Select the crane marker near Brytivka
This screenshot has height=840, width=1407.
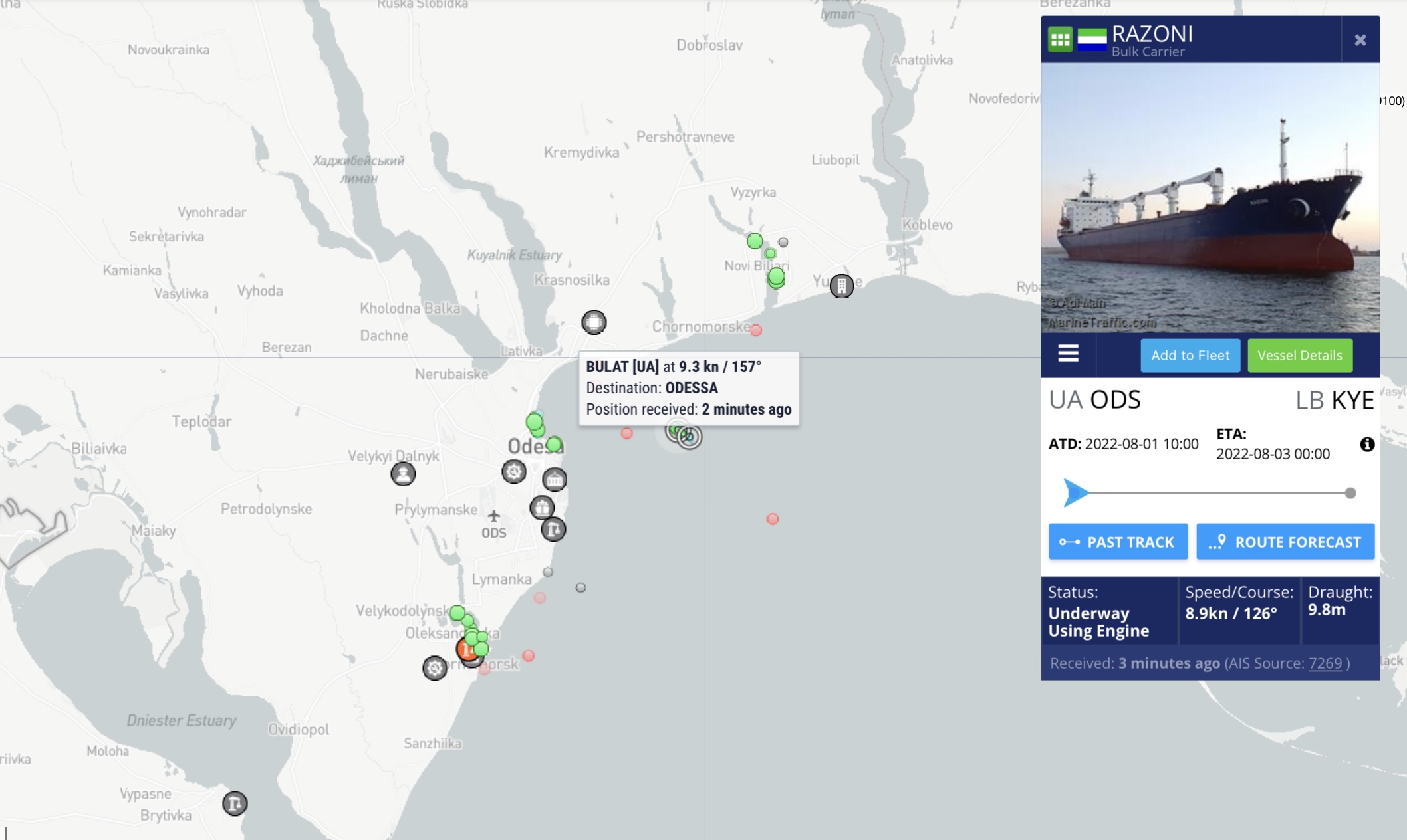click(x=235, y=803)
